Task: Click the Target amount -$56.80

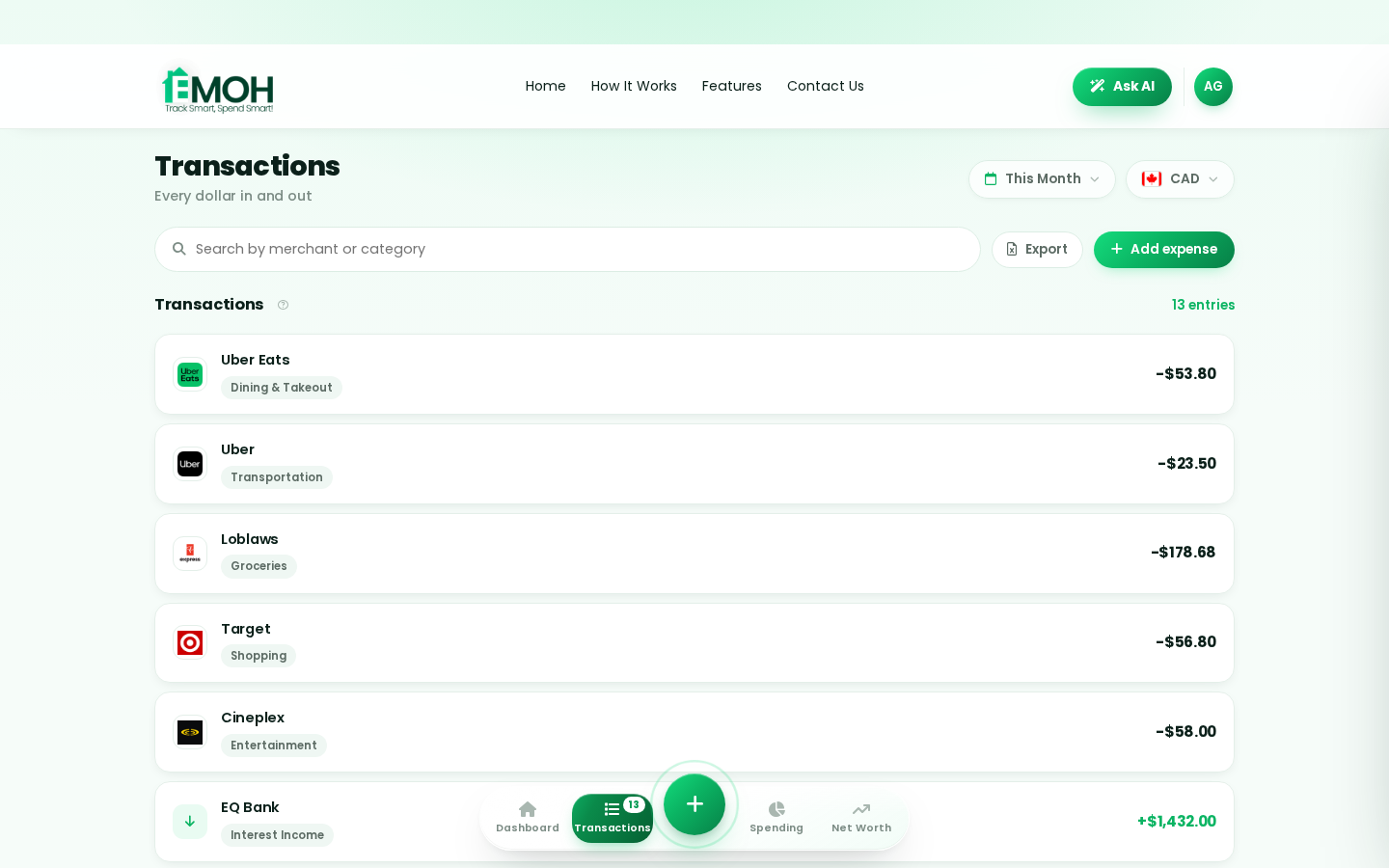Action: pos(1185,642)
